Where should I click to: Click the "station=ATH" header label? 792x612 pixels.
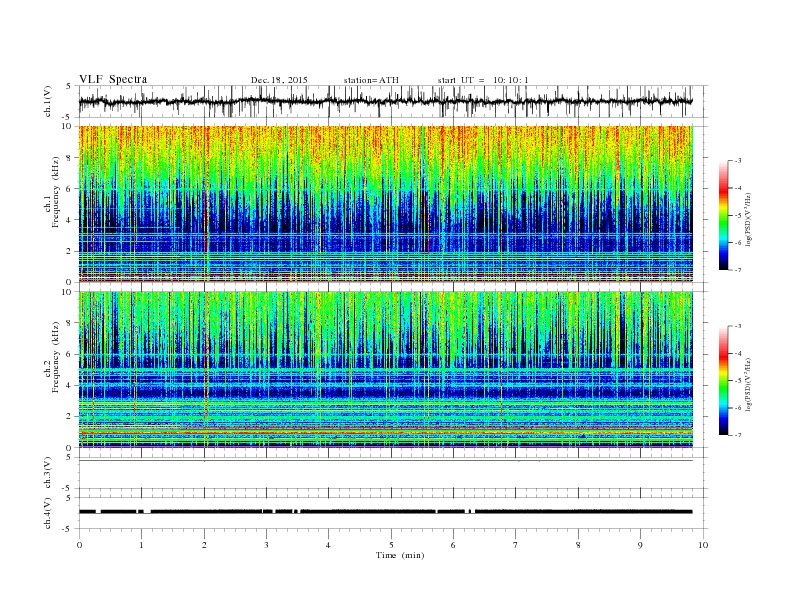[x=371, y=80]
